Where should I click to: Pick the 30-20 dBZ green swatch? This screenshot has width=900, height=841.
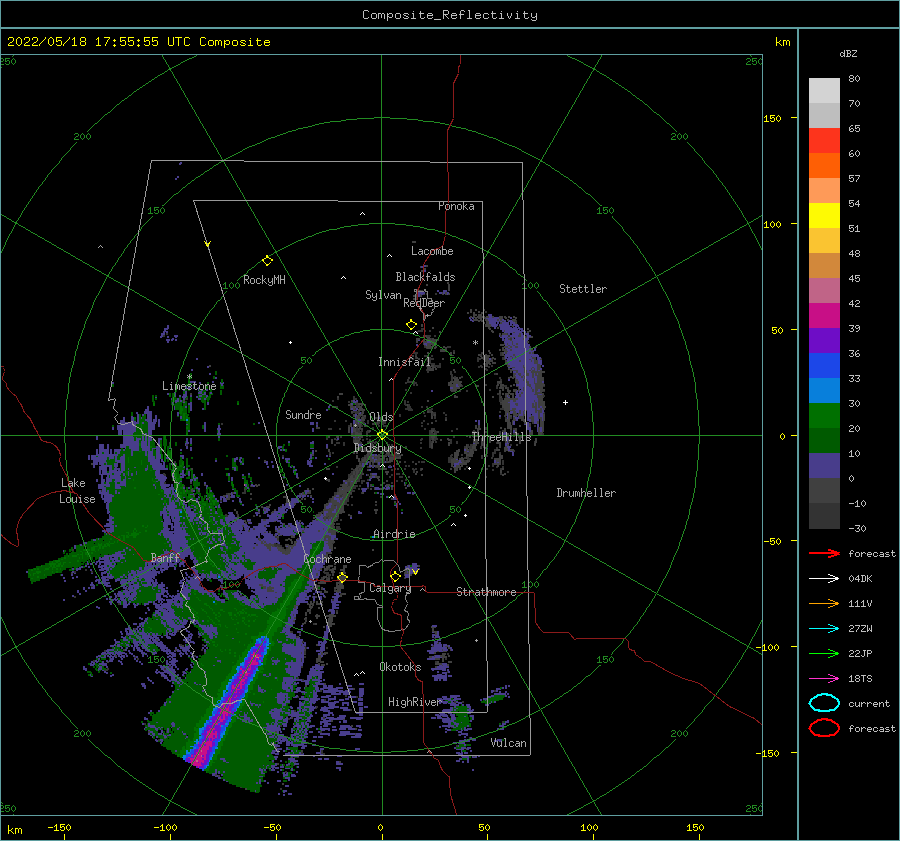824,416
